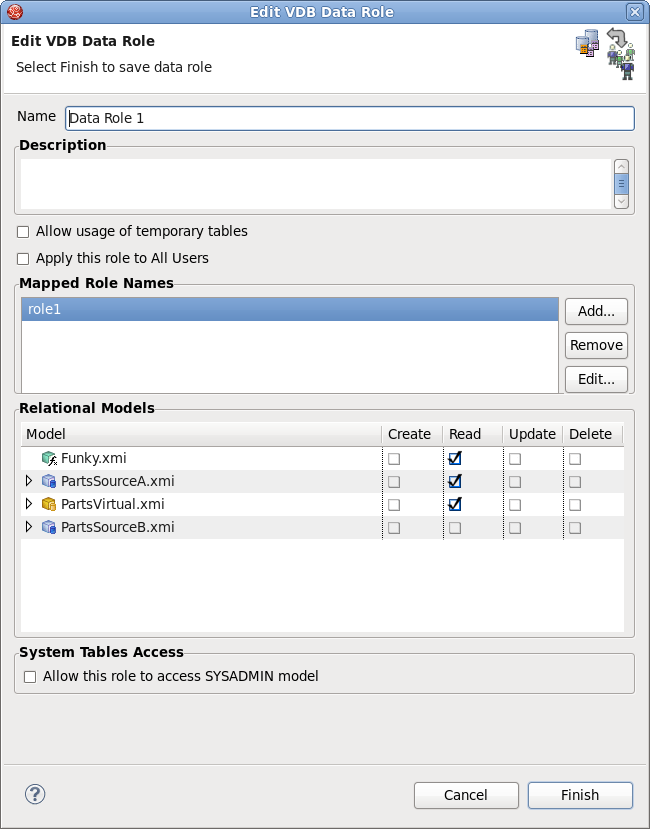Click the Funky.xmi model icon

(x=49, y=459)
